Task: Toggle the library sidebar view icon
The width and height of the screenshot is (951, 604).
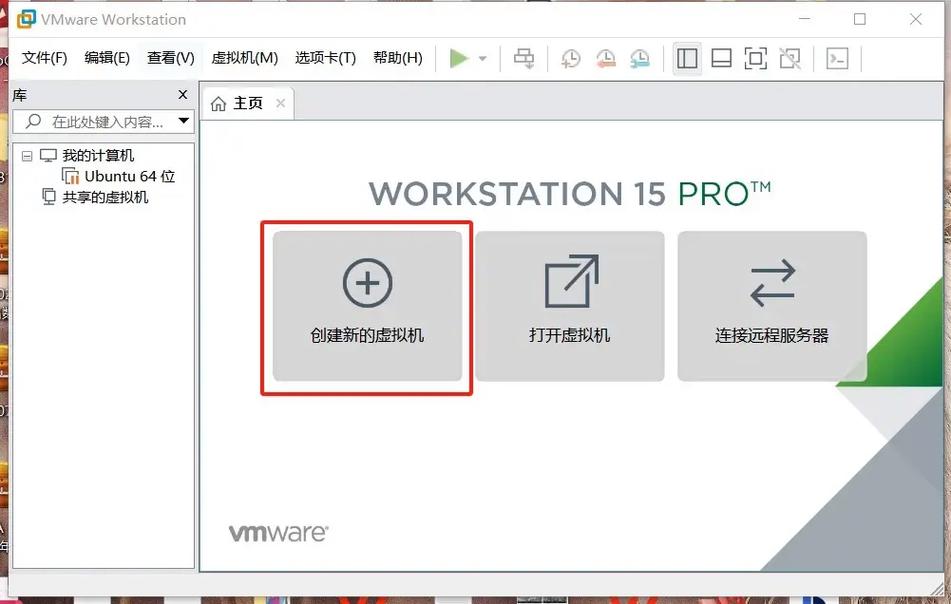Action: tap(687, 59)
